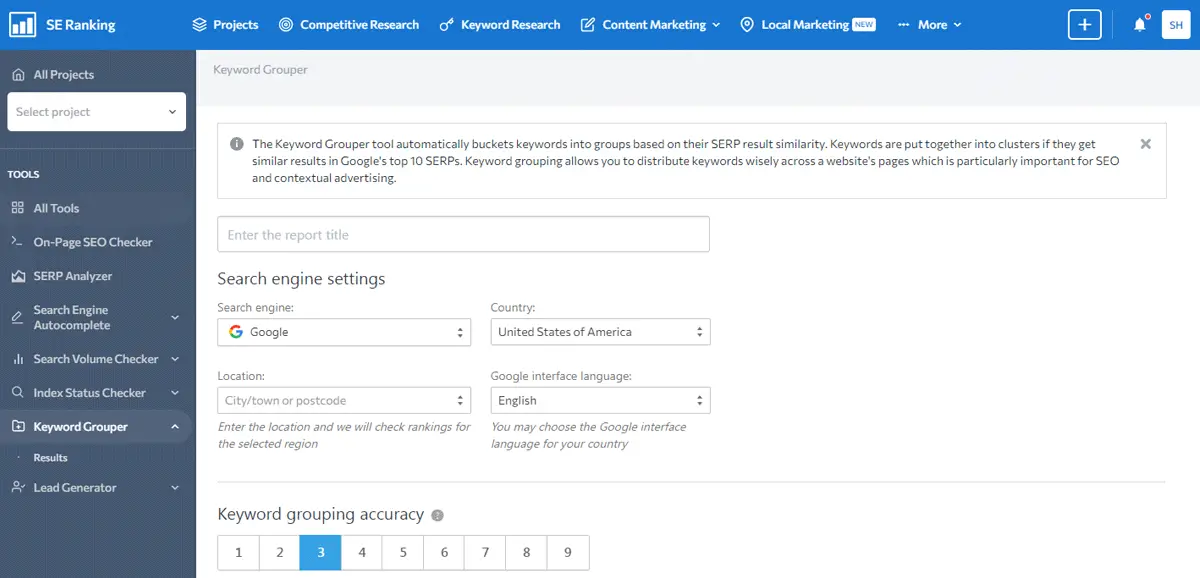The height and width of the screenshot is (578, 1200).
Task: Choose grouping accuracy 5
Action: coord(403,552)
